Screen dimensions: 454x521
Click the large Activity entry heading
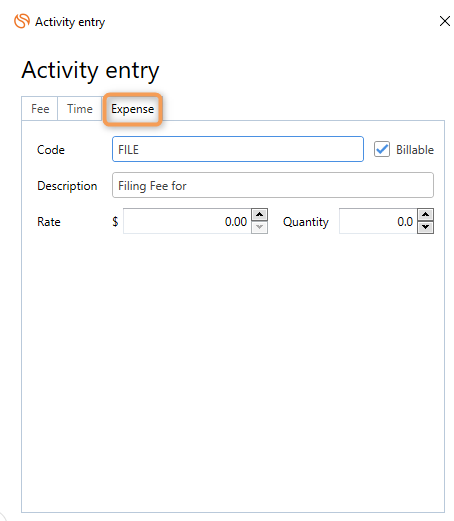click(90, 71)
